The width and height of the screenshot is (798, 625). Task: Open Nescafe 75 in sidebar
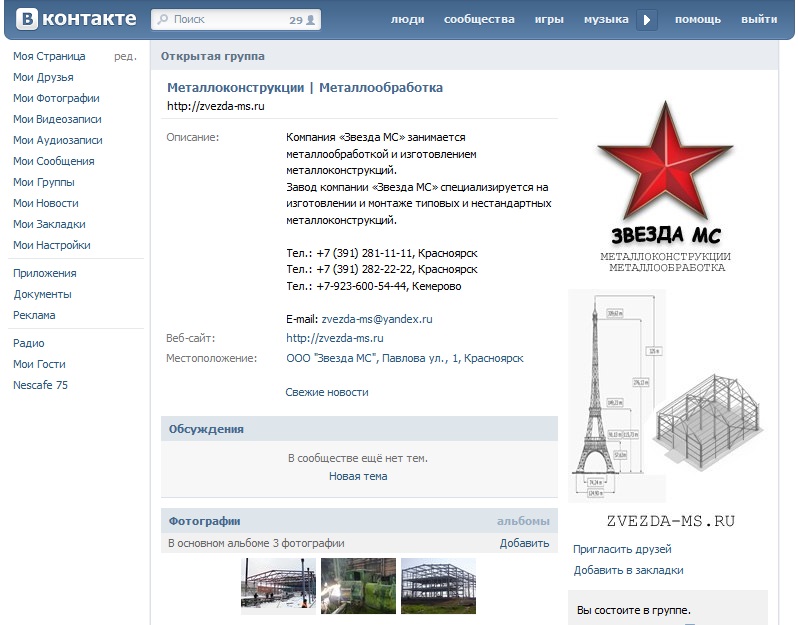40,385
